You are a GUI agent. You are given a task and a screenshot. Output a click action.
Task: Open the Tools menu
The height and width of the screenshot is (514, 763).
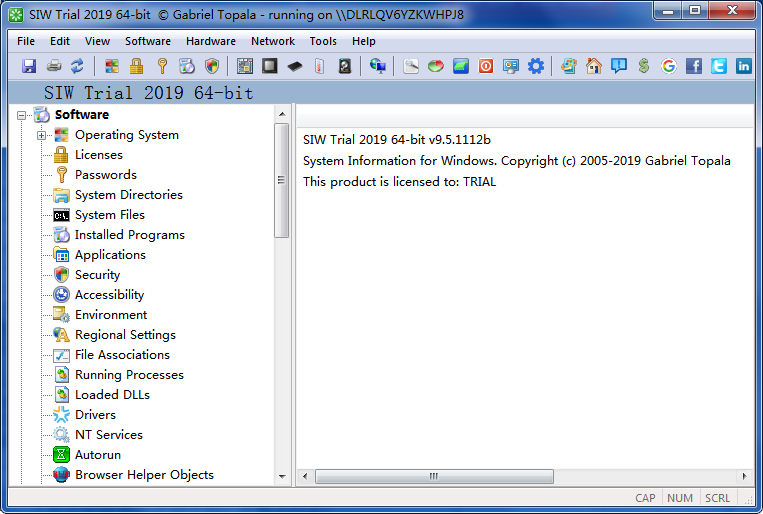[x=323, y=41]
